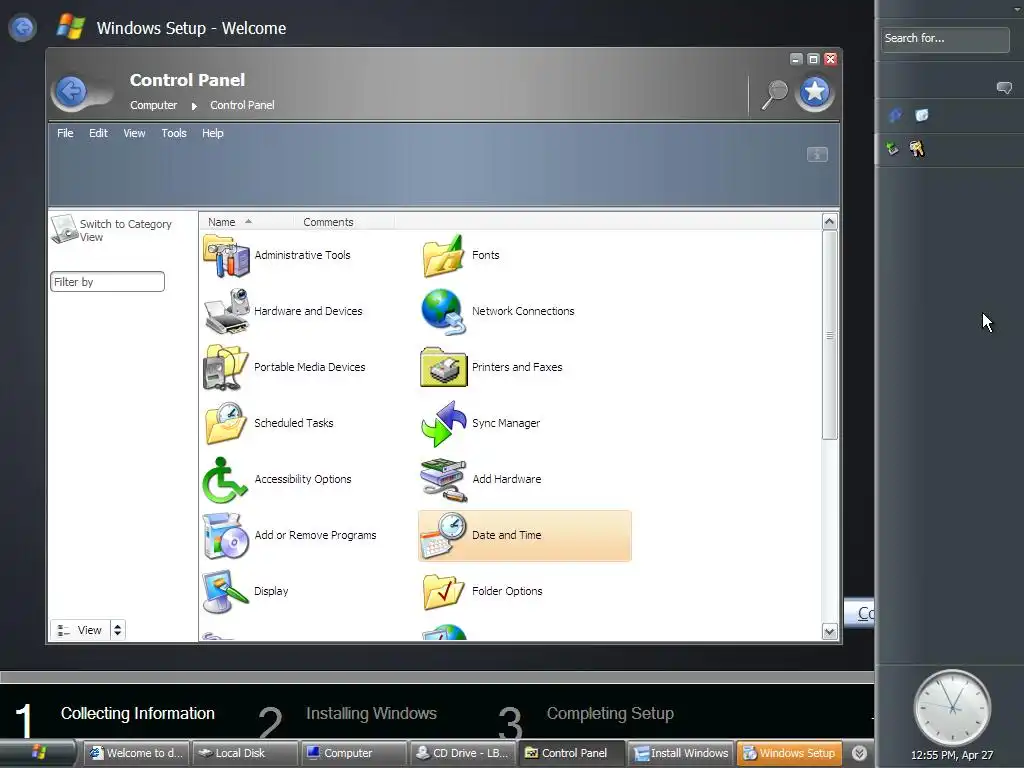1024x768 pixels.
Task: Click the keys icon in the sidebar
Action: (x=917, y=149)
